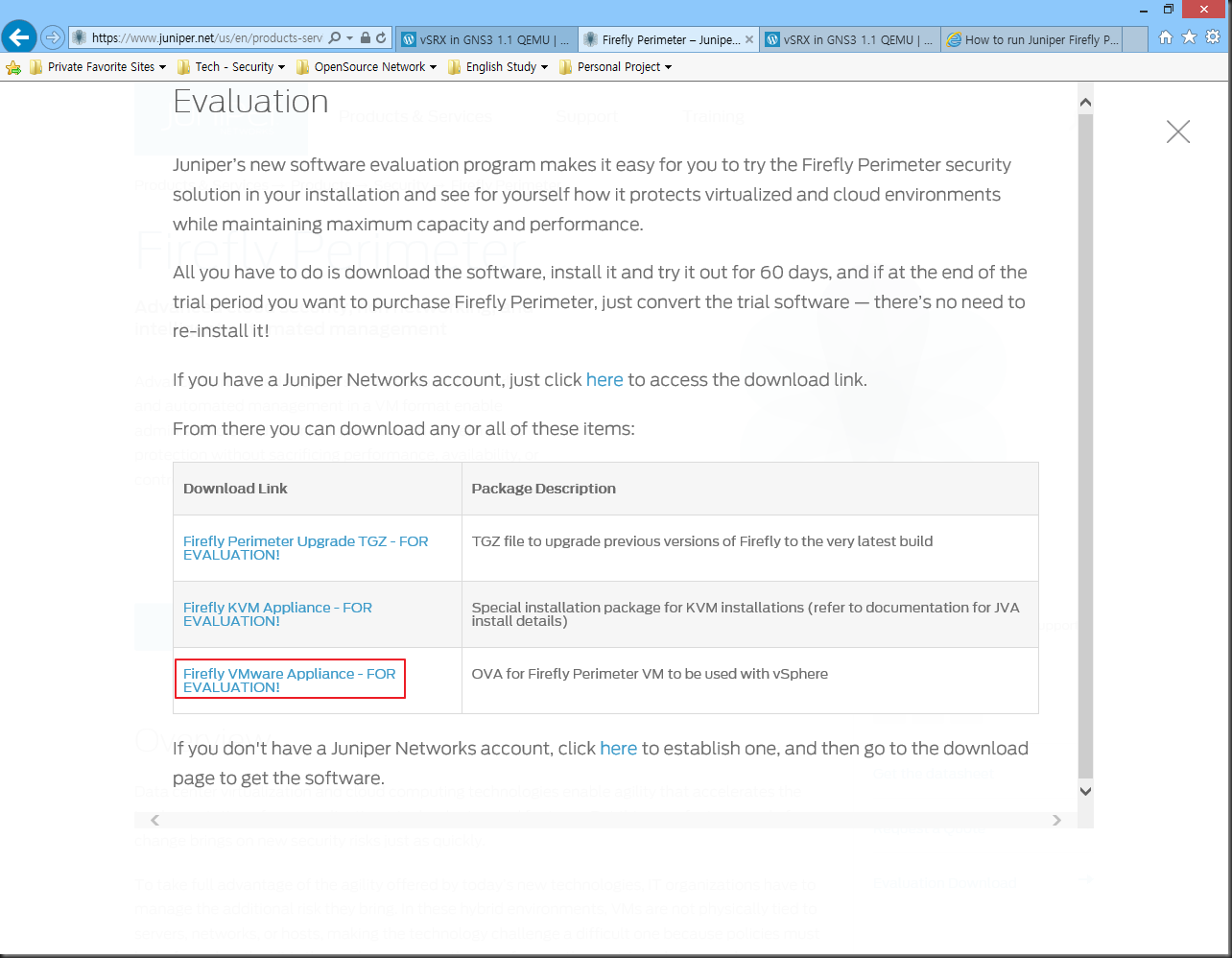The image size is (1232, 958).
Task: Click the search magnifier icon in address bar
Action: 334,38
